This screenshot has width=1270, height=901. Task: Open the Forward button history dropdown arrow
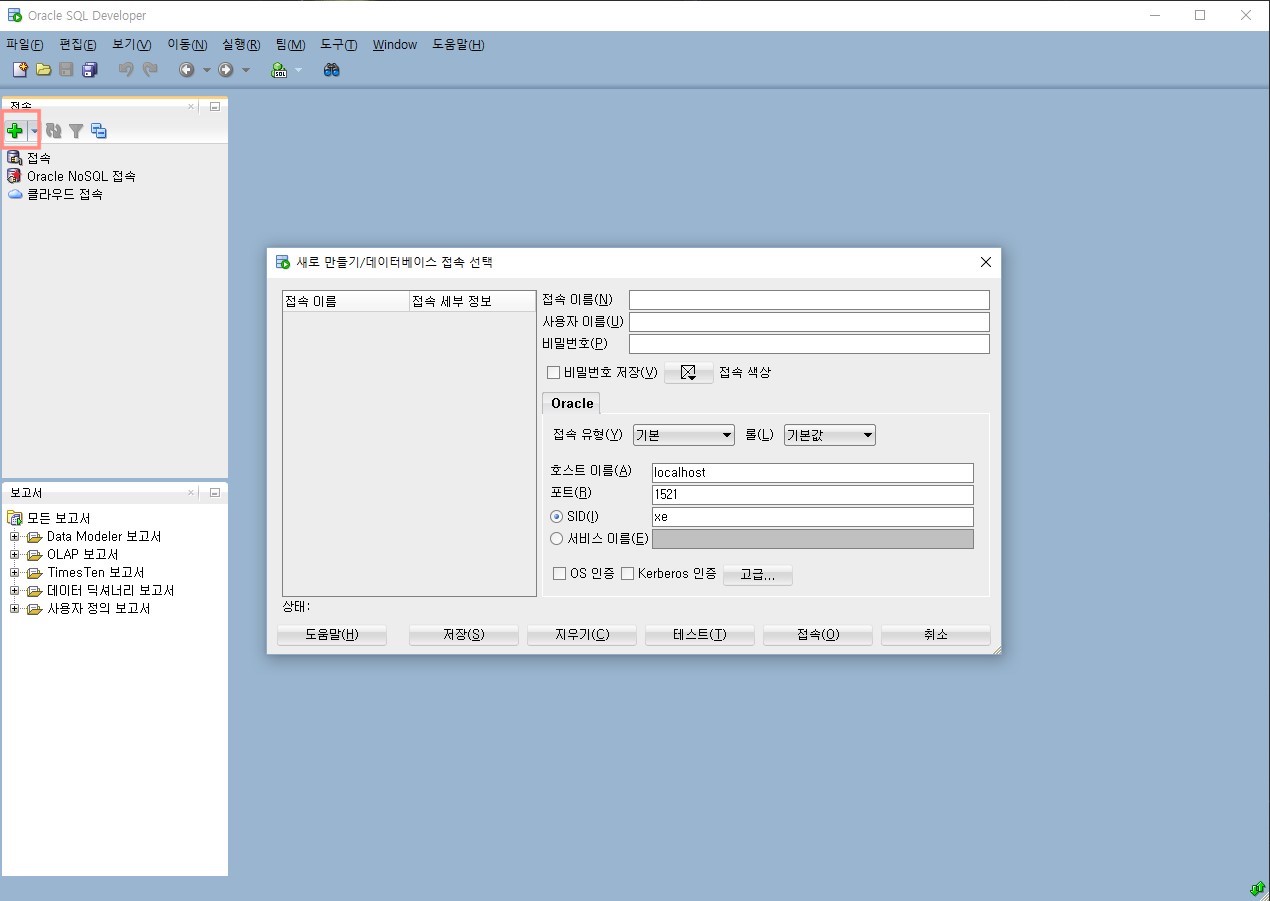(246, 70)
